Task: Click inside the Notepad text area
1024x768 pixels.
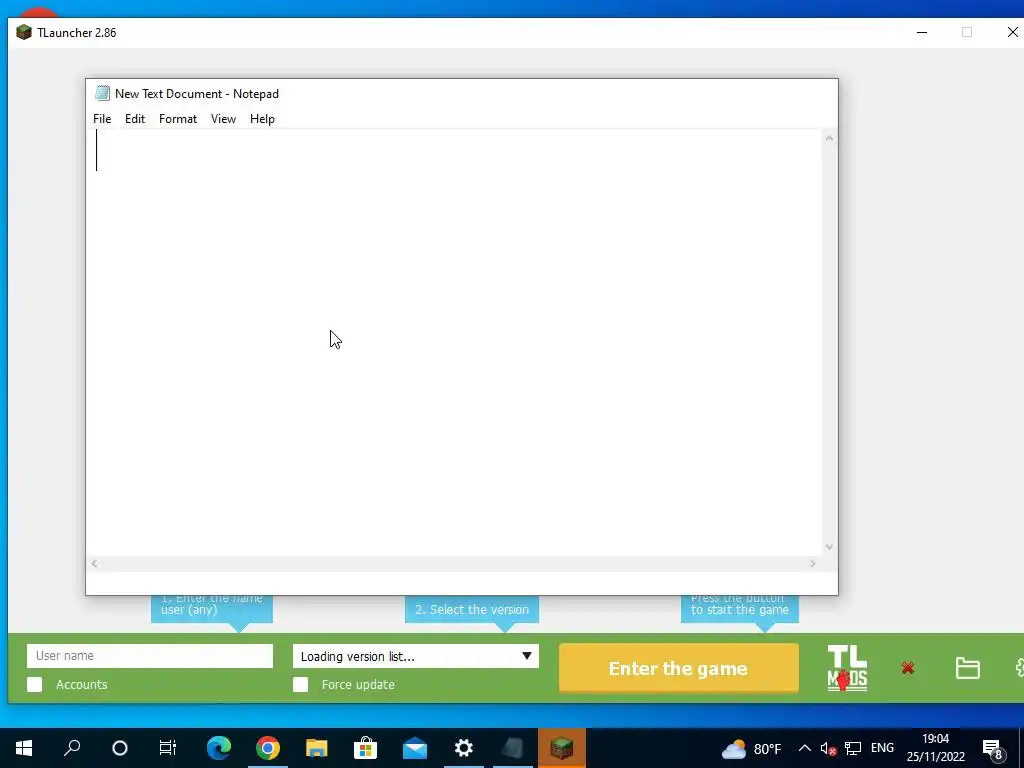Action: click(x=454, y=342)
